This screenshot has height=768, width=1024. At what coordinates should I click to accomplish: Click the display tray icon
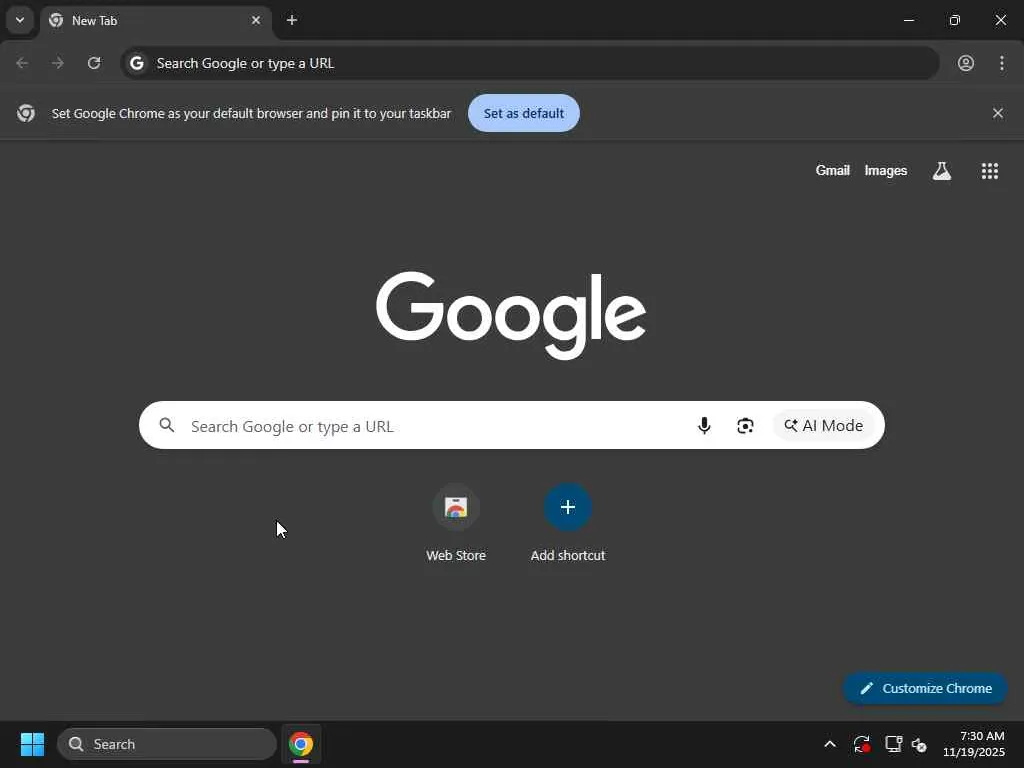pyautogui.click(x=893, y=744)
